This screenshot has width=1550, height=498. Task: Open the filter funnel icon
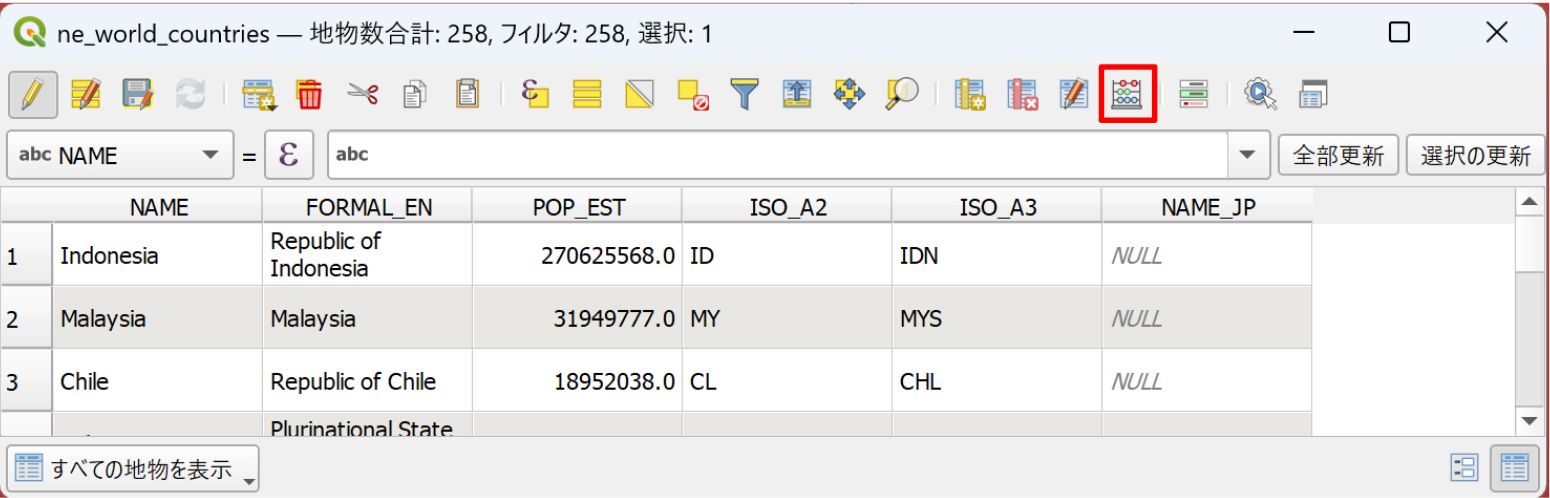[744, 95]
